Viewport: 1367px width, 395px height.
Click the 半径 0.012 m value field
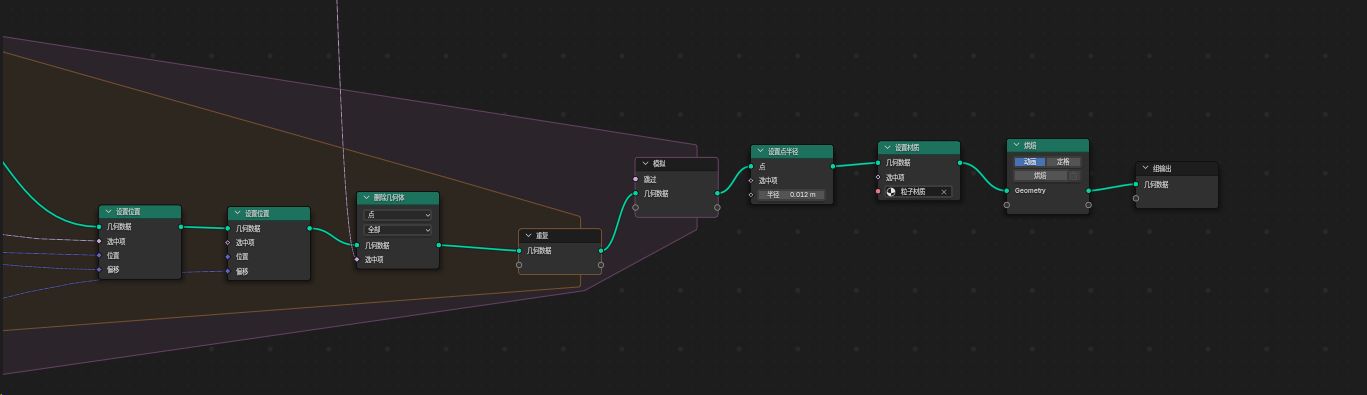tap(791, 195)
